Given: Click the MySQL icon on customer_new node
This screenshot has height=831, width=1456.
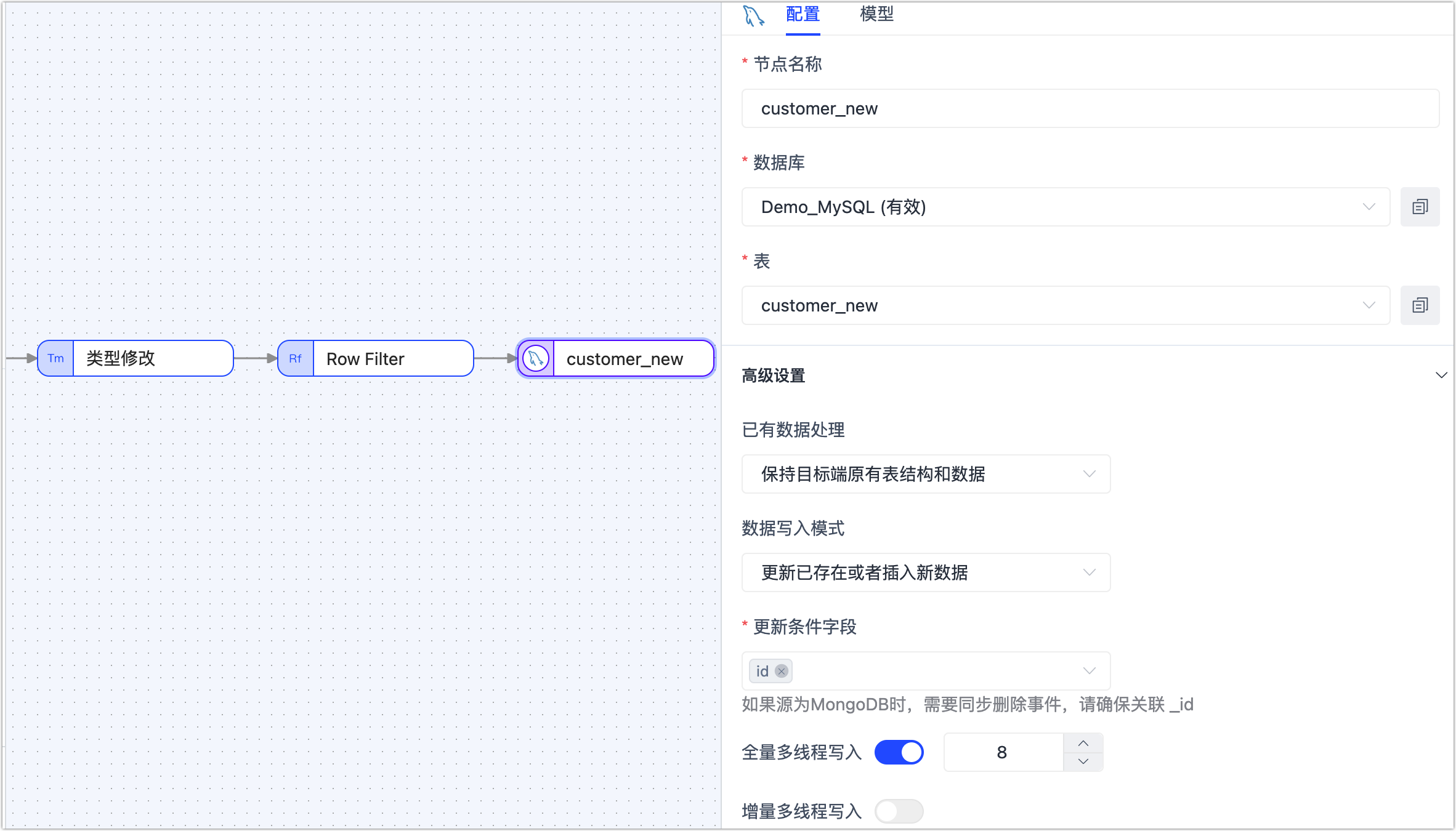Looking at the screenshot, I should pos(536,358).
